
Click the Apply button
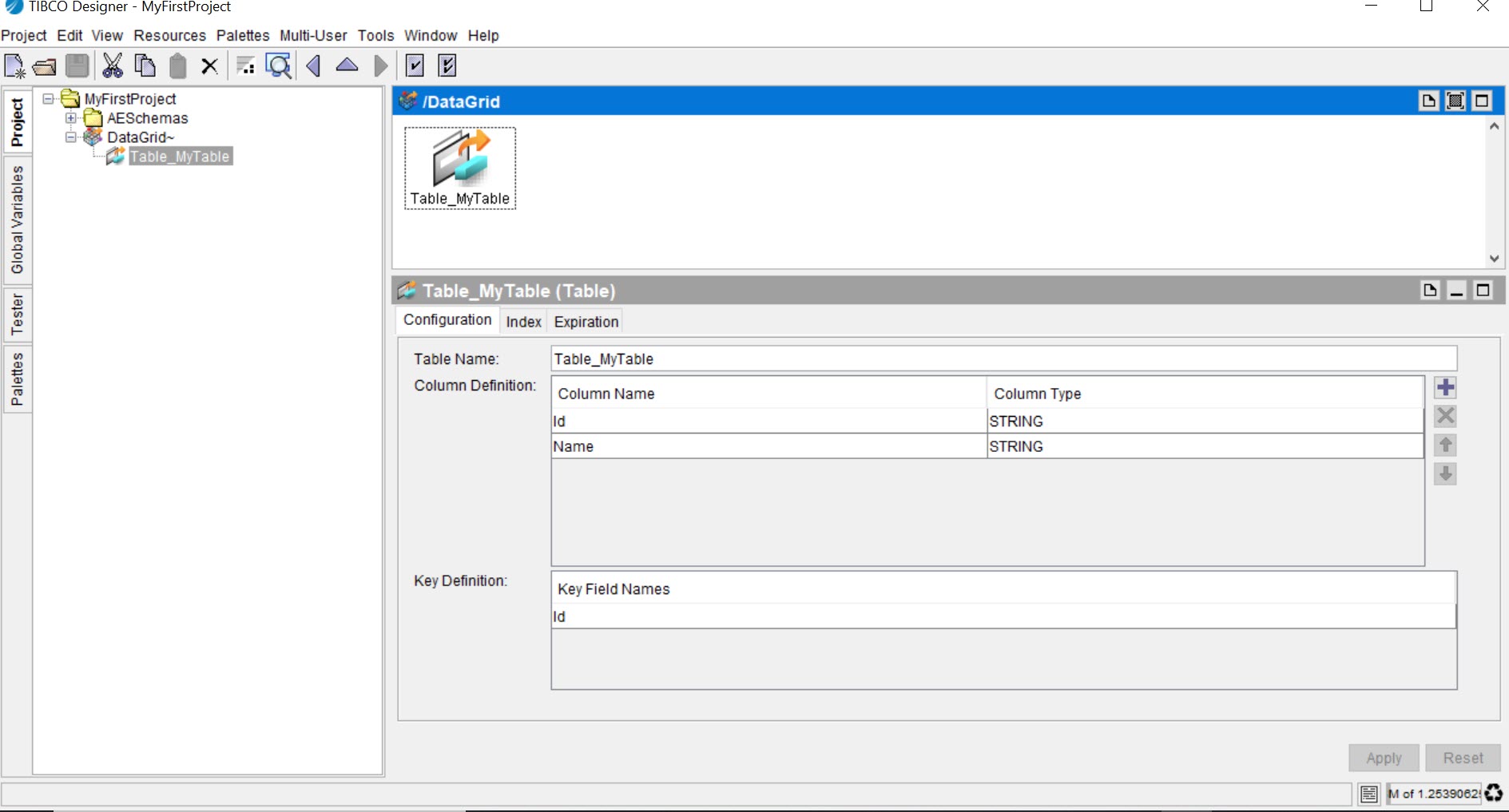click(1384, 758)
